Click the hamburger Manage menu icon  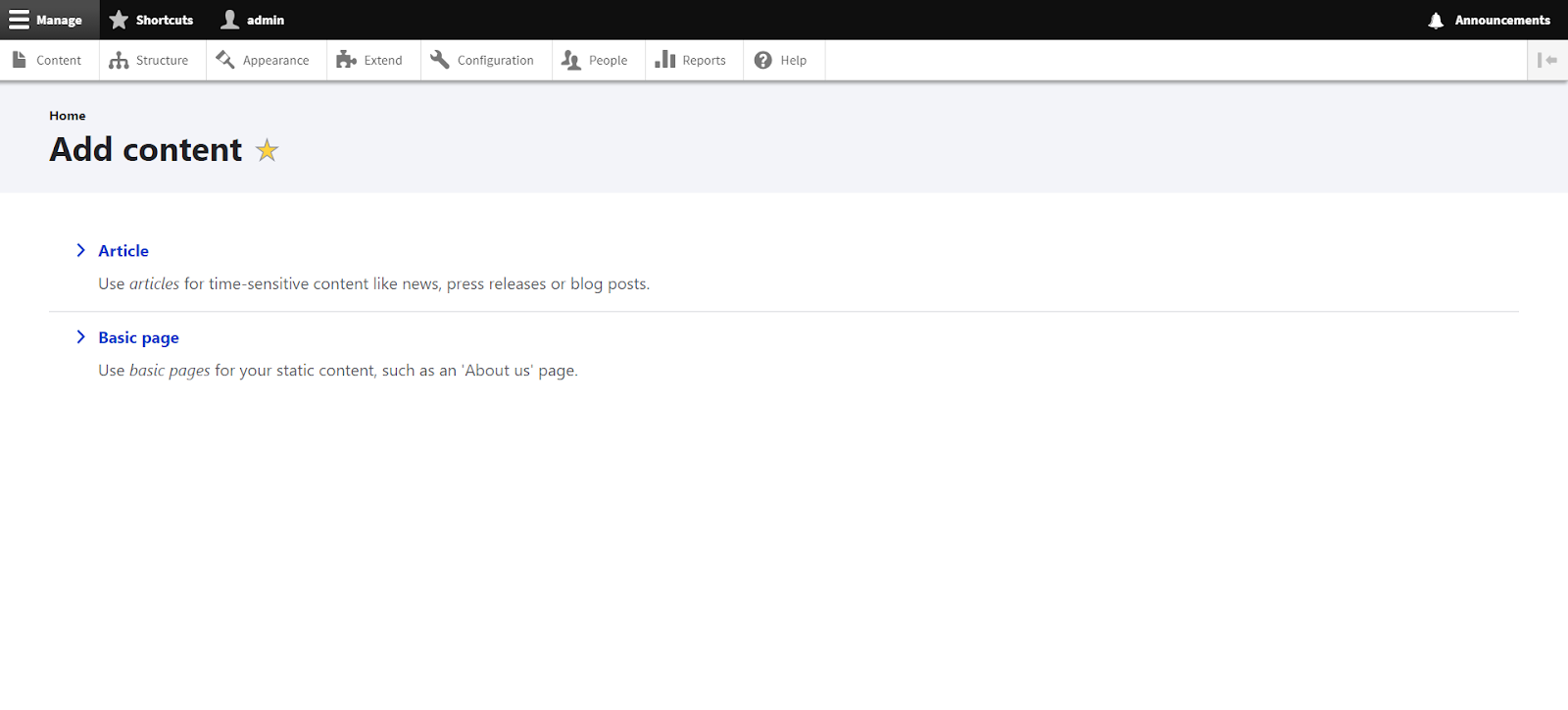[19, 20]
